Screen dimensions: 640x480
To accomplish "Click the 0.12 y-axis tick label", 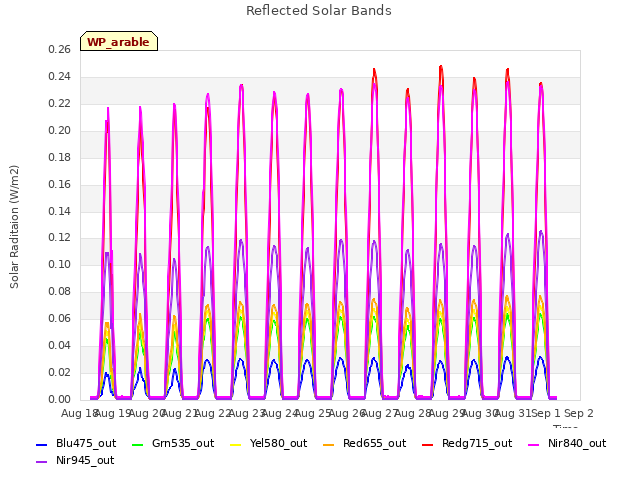I will (59, 238).
